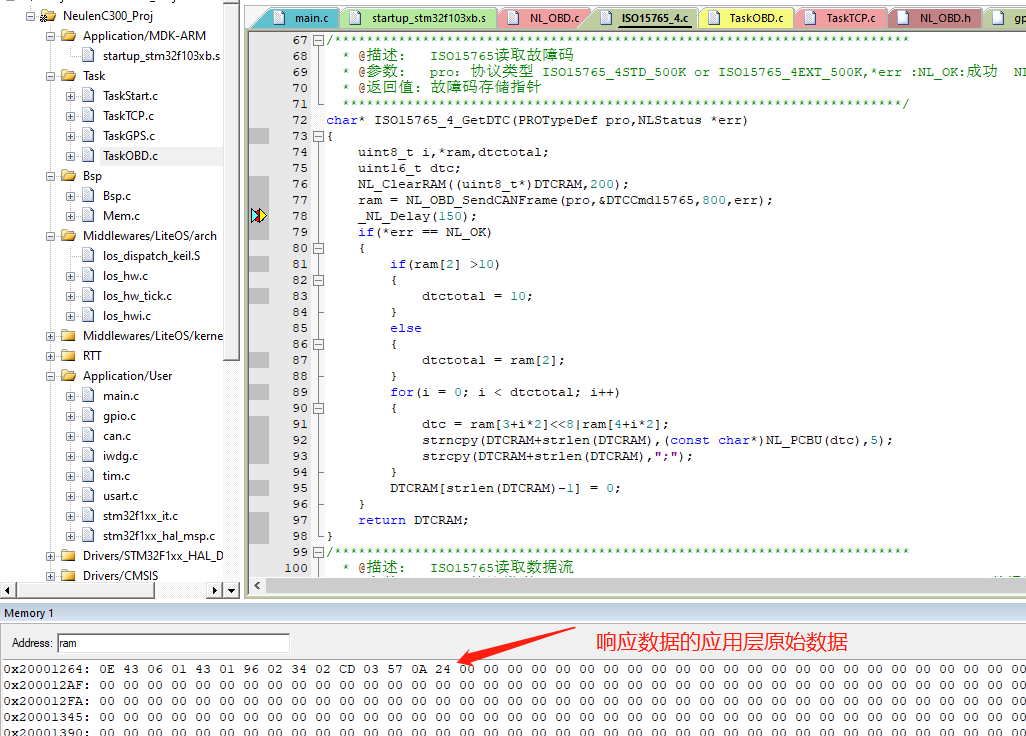Click the main.c file icon in Application/User

pyautogui.click(x=88, y=396)
